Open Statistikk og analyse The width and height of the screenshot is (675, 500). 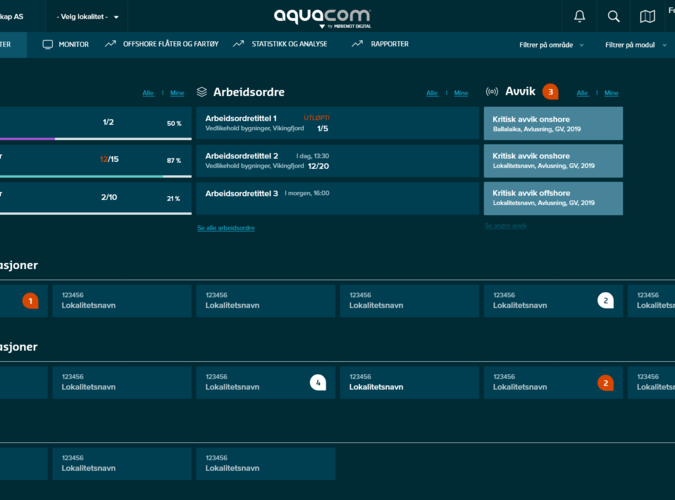click(x=280, y=44)
